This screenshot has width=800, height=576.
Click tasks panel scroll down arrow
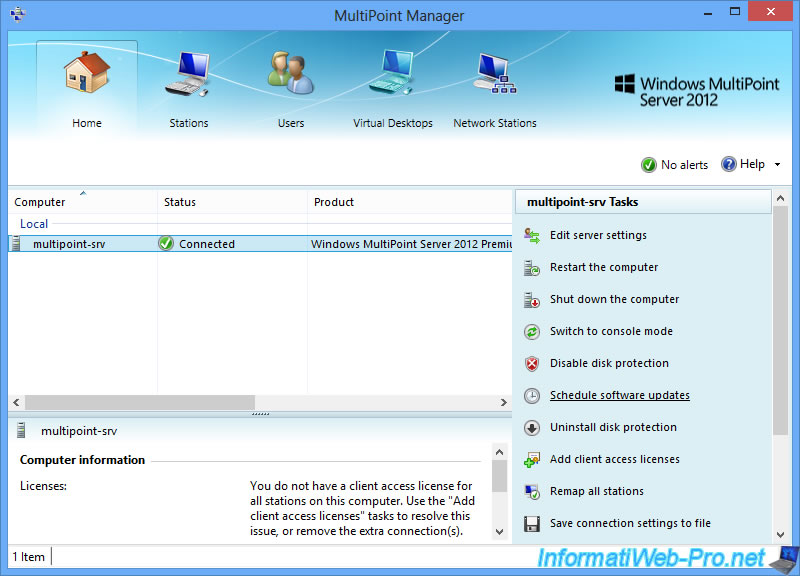click(x=780, y=535)
